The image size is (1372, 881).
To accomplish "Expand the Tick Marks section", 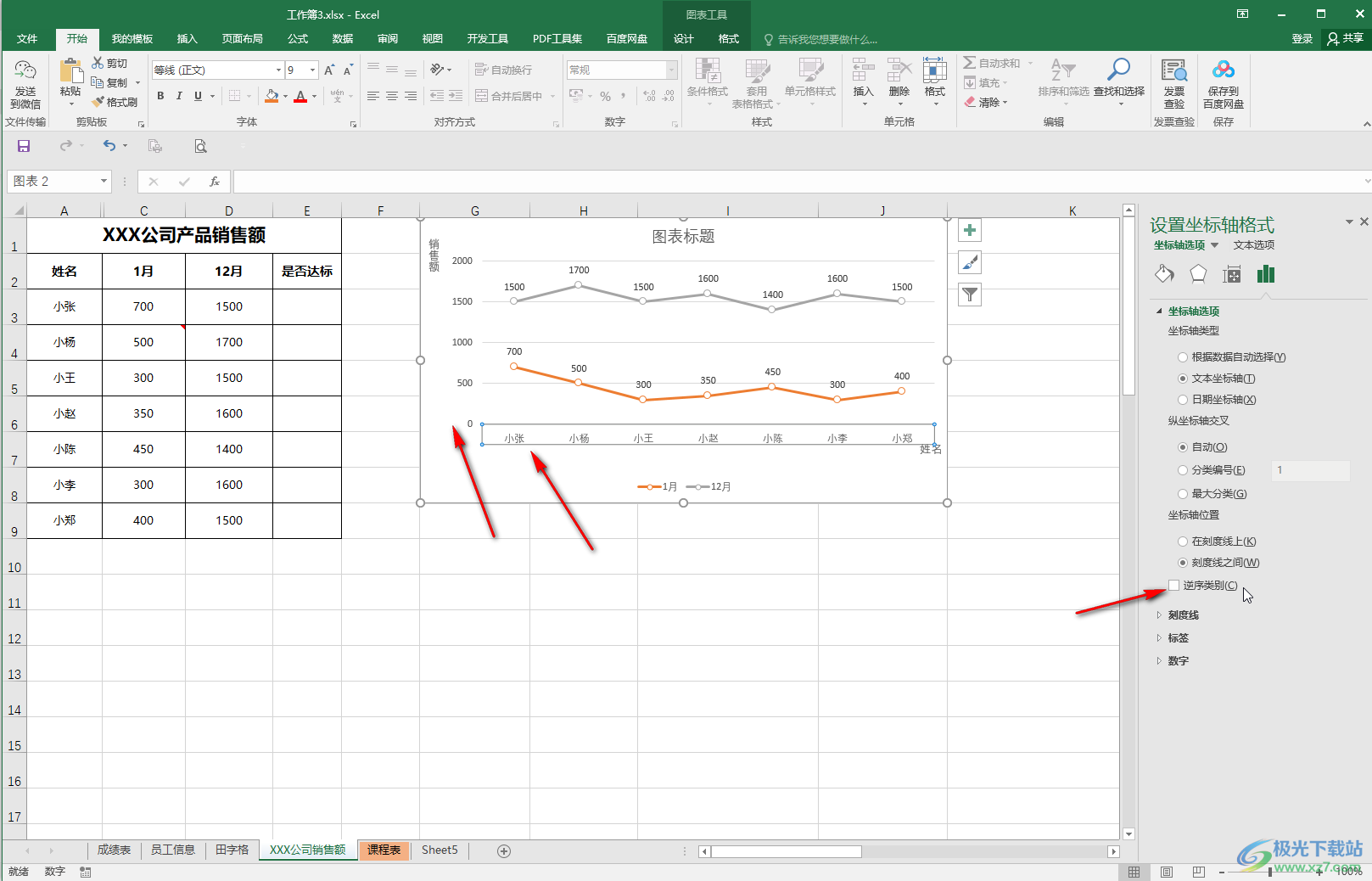I will pos(1183,615).
